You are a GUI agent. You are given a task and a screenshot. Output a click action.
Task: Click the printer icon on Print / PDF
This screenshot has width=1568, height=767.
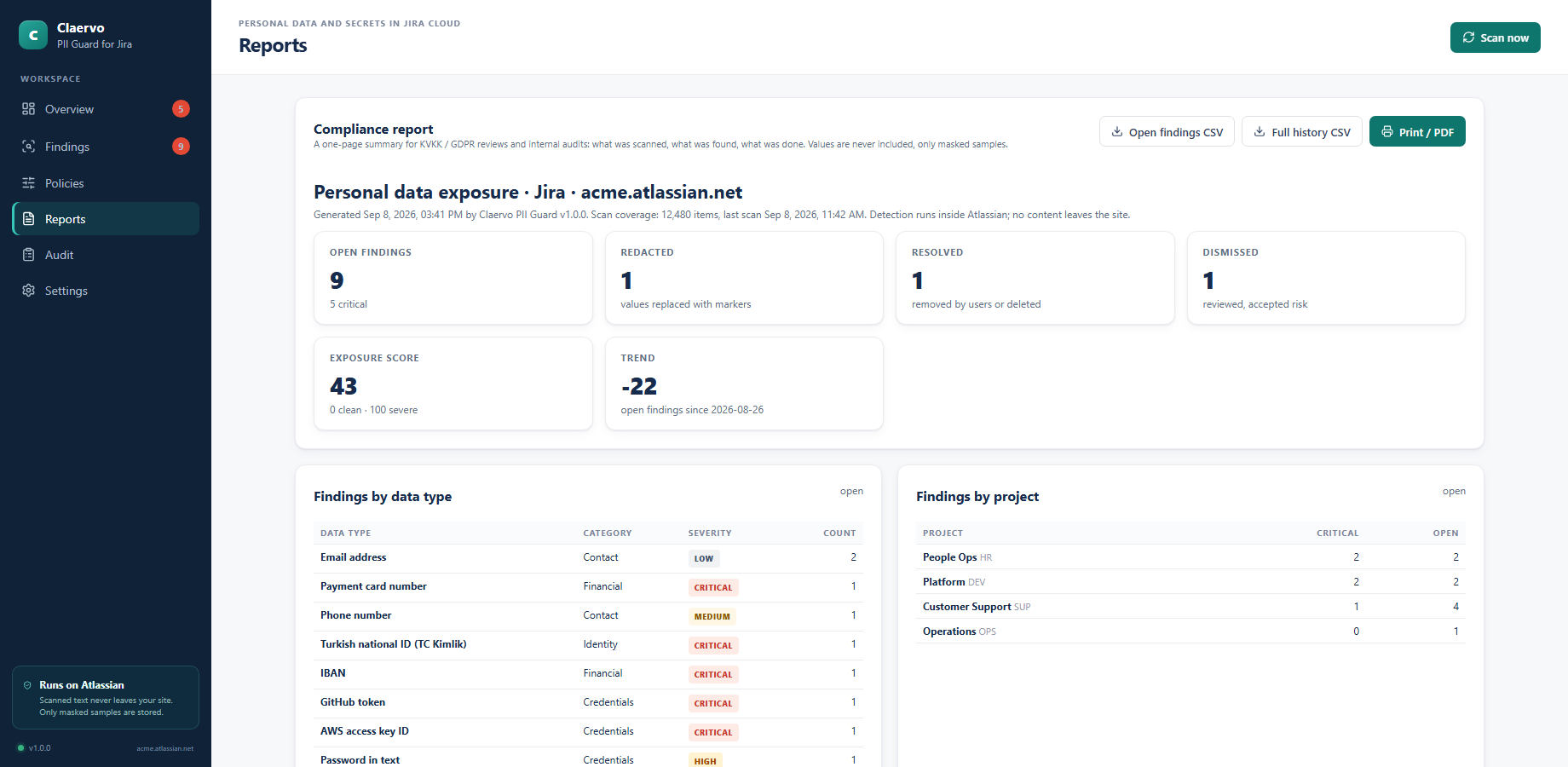(1387, 132)
